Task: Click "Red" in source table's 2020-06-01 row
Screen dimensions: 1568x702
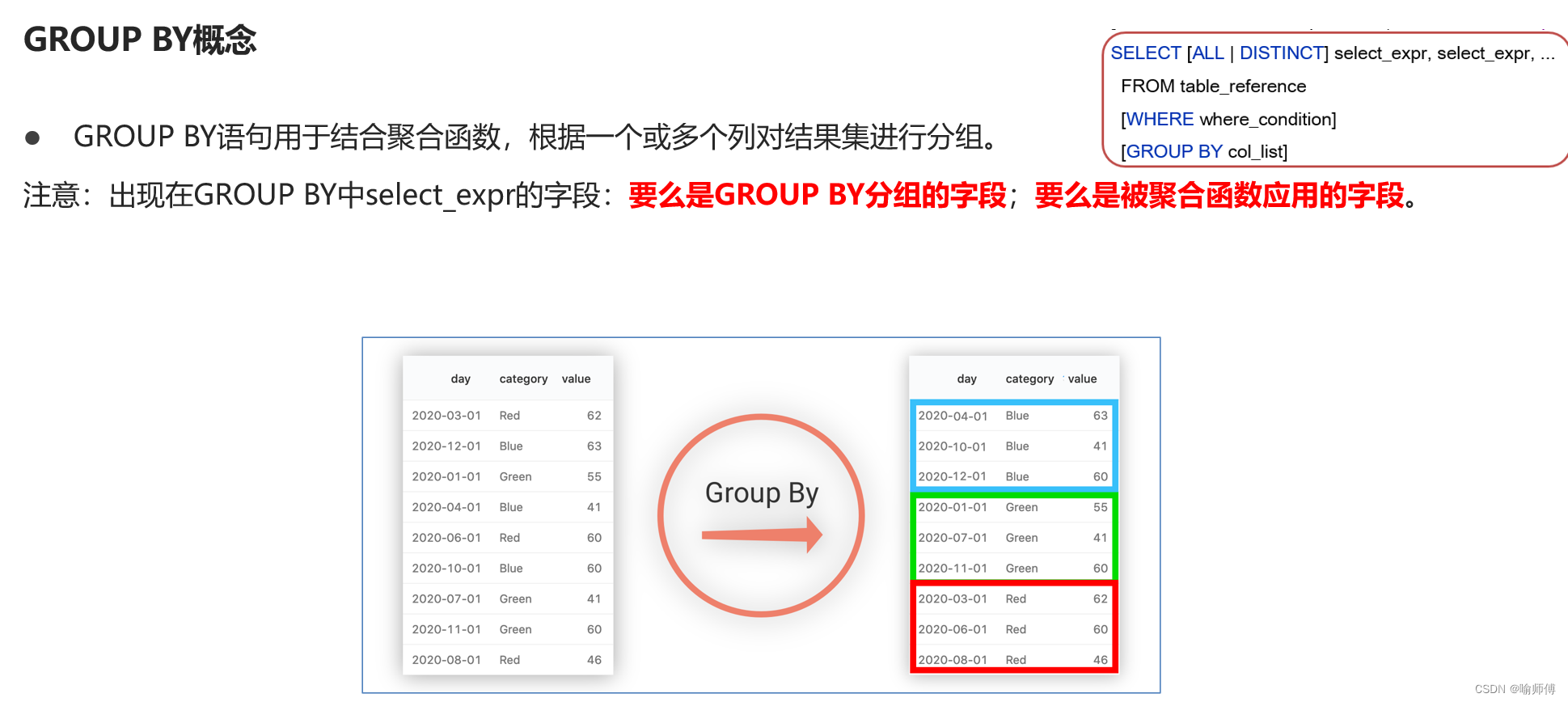Action: click(509, 538)
